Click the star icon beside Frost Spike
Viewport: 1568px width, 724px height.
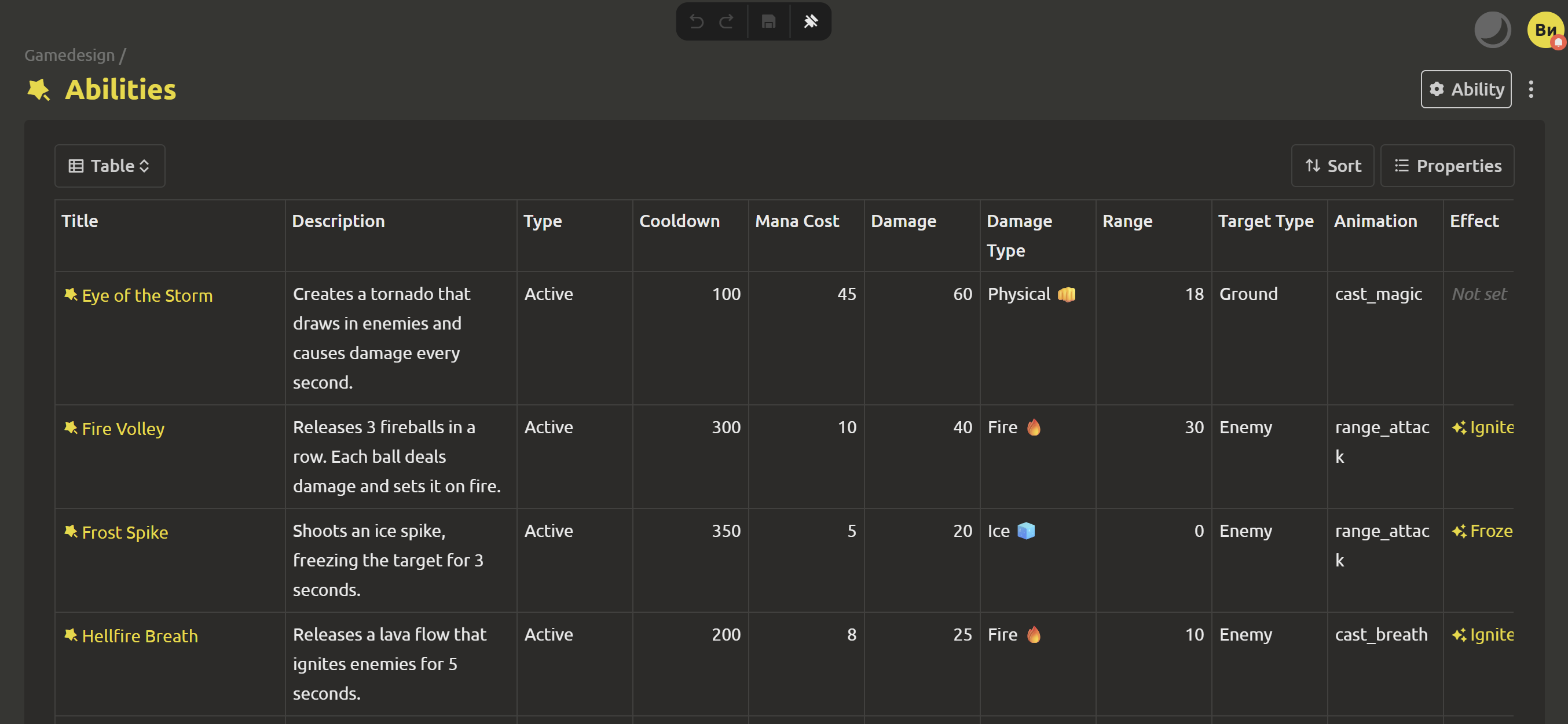[71, 532]
